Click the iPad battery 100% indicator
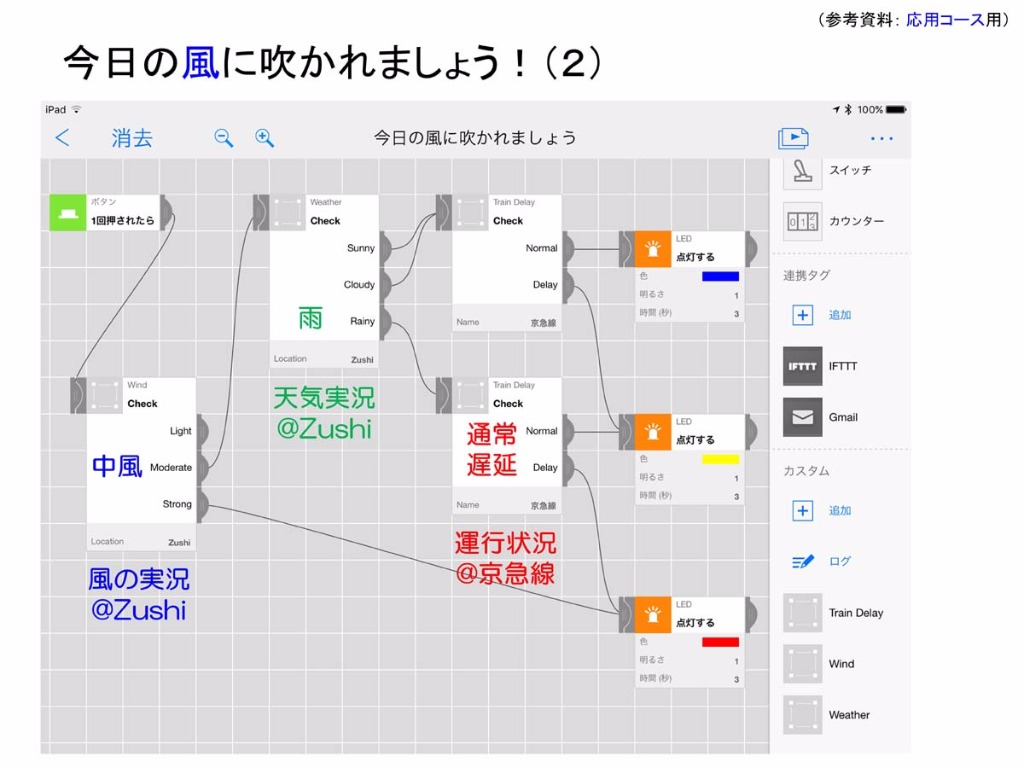The height and width of the screenshot is (768, 1024). 882,110
